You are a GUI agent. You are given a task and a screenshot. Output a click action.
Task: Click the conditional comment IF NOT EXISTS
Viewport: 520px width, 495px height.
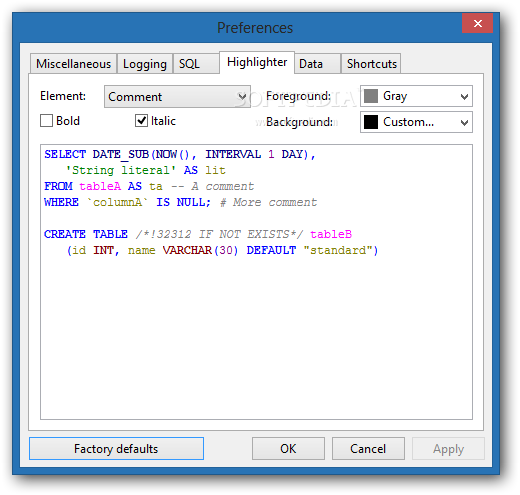click(220, 234)
